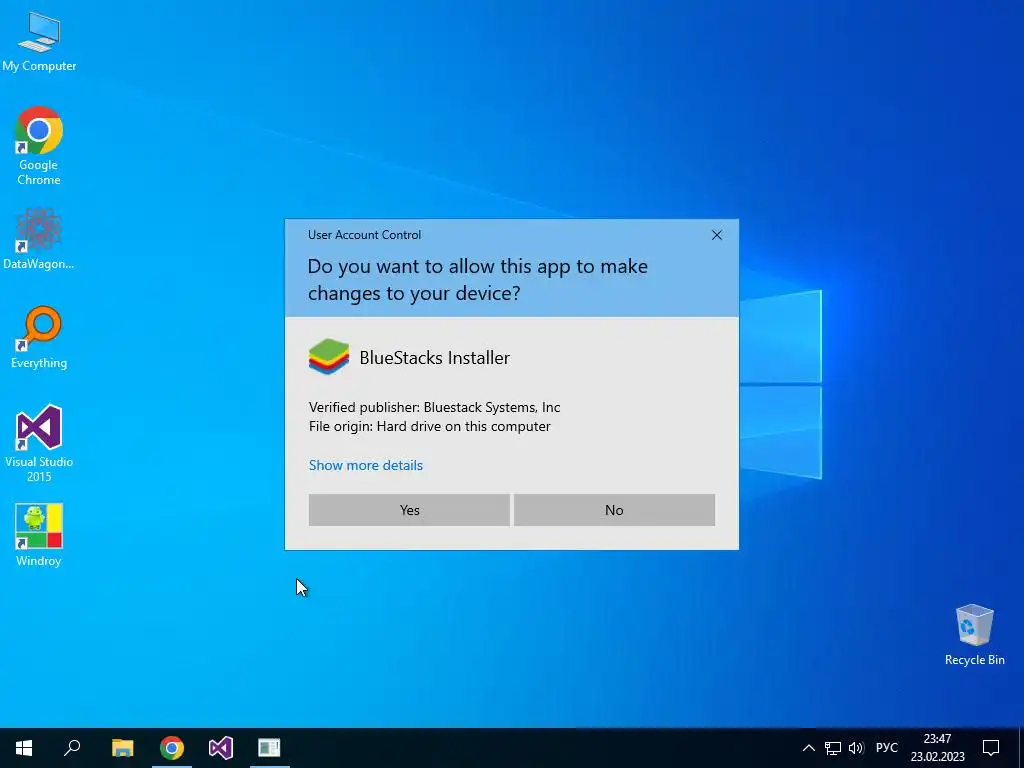
Task: Click the BlueStacks Installer logo icon
Action: pos(329,357)
